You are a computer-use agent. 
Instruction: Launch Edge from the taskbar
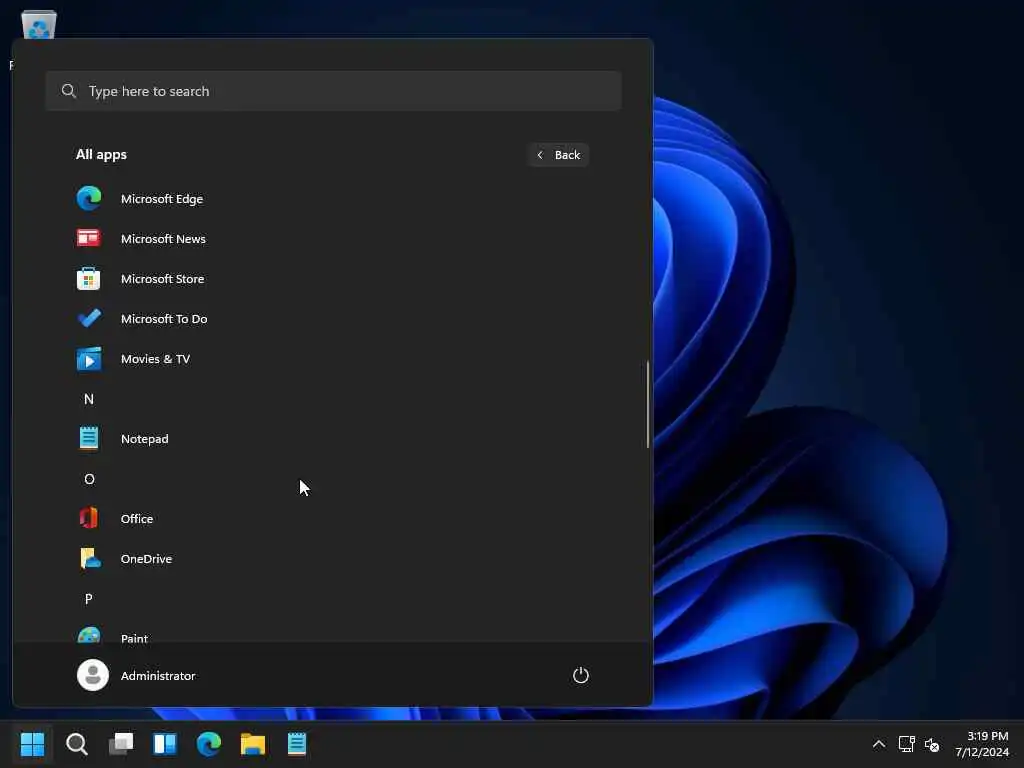[209, 744]
